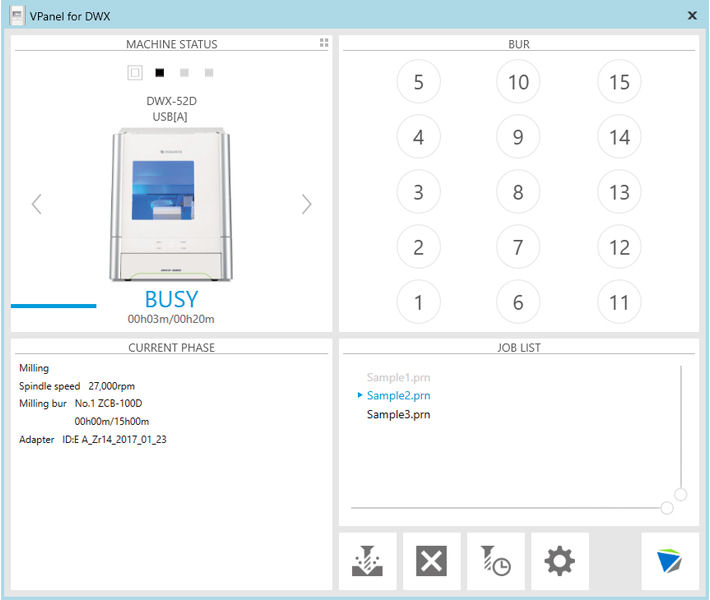Select bur number 4
The width and height of the screenshot is (710, 600).
click(x=418, y=137)
